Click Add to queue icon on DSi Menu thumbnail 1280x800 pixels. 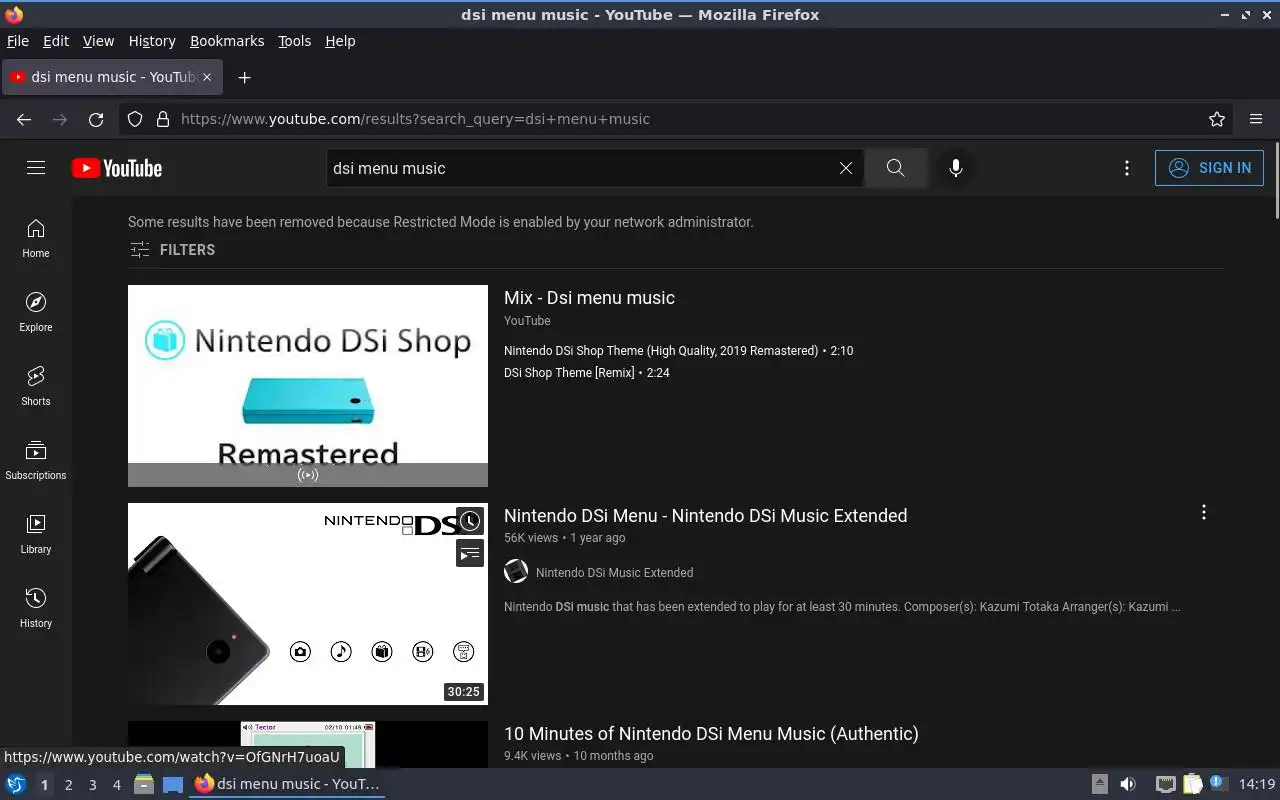[x=470, y=553]
